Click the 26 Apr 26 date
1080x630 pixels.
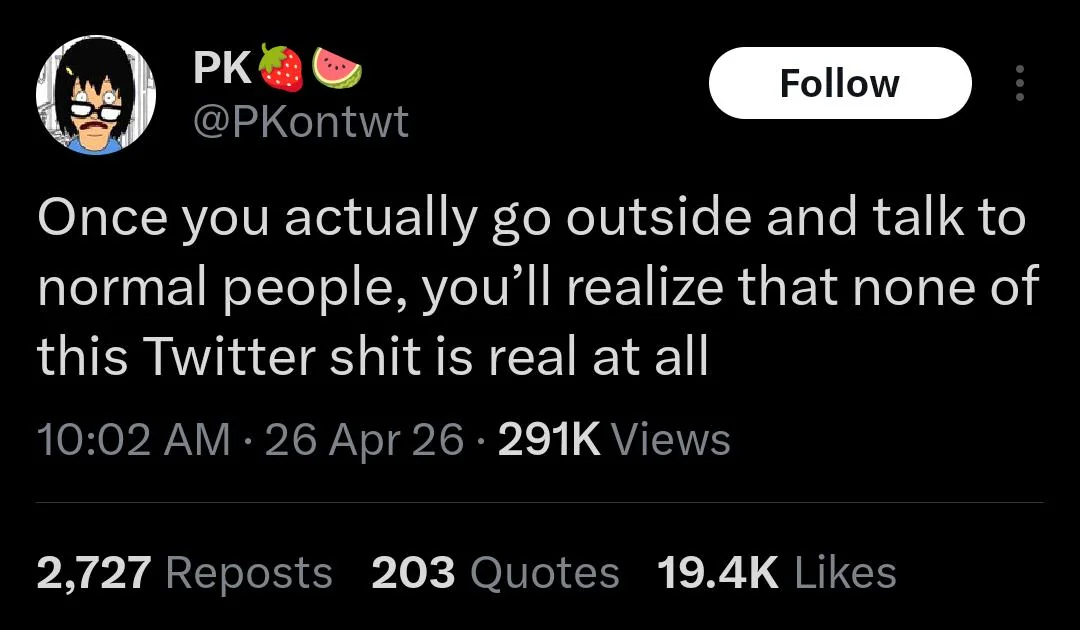tap(365, 438)
